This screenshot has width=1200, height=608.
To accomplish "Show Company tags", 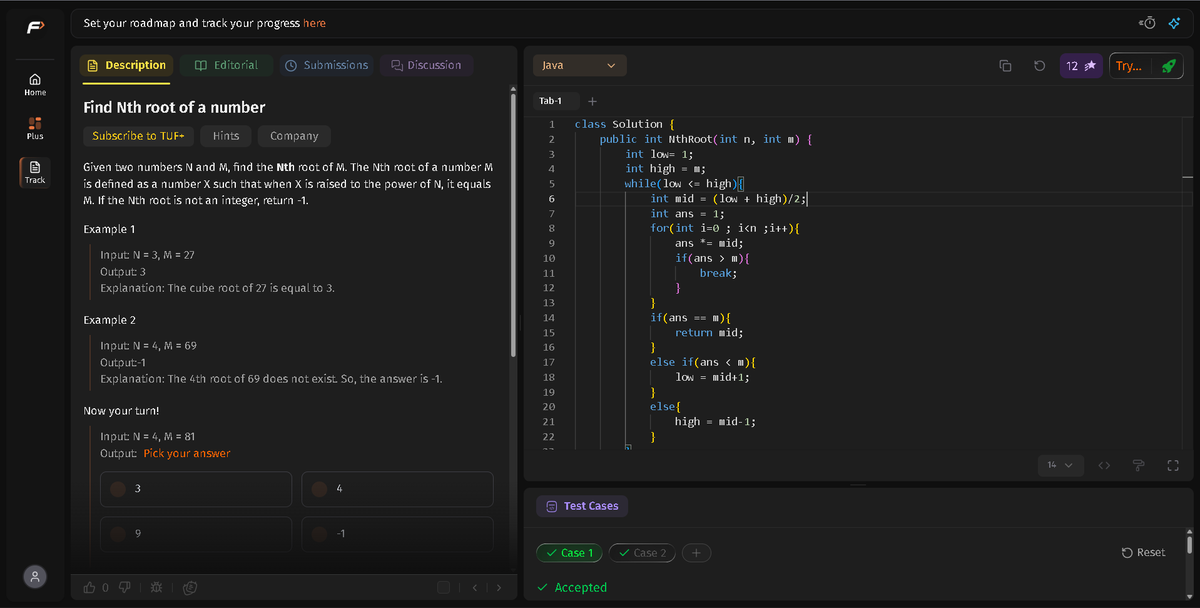I will tap(294, 136).
